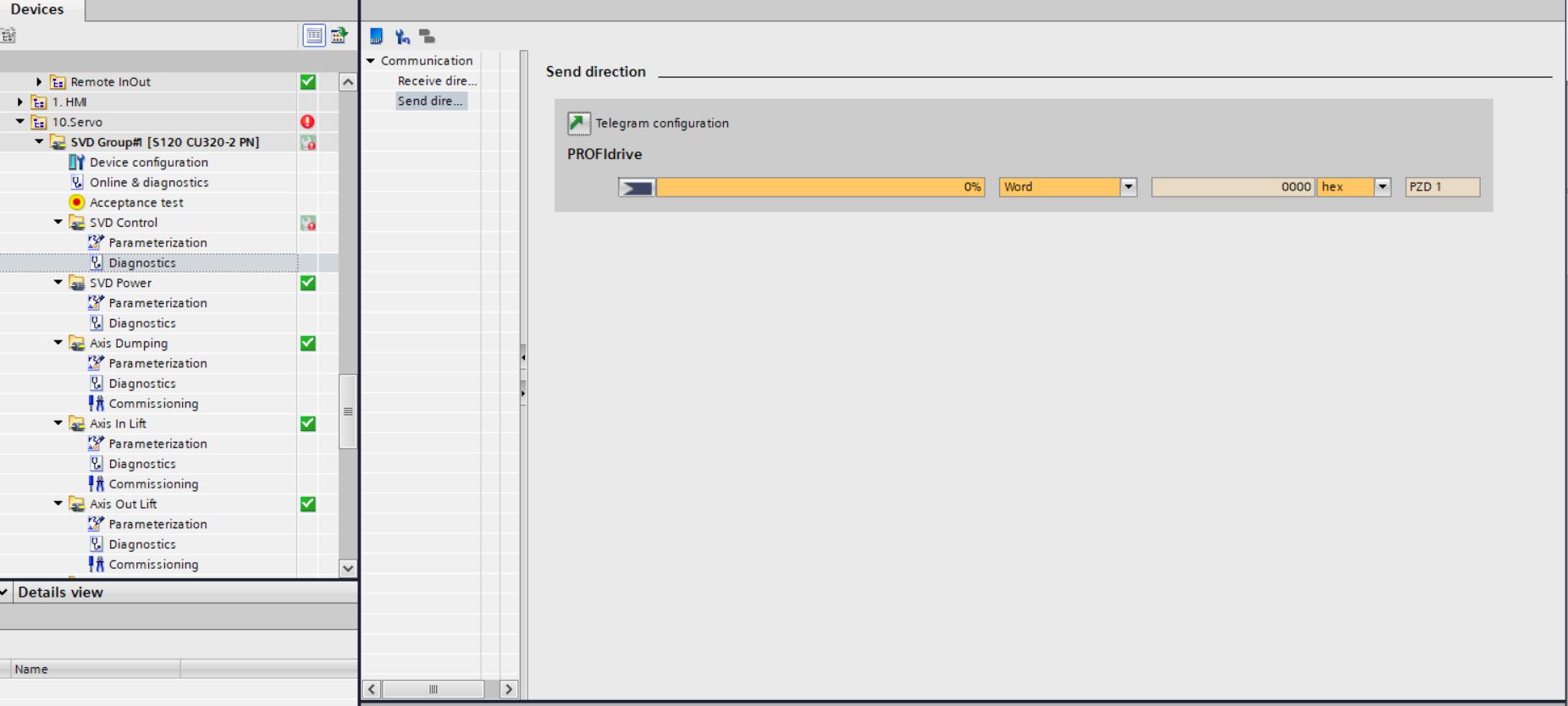Collapse the Axis In Lift node

click(58, 423)
